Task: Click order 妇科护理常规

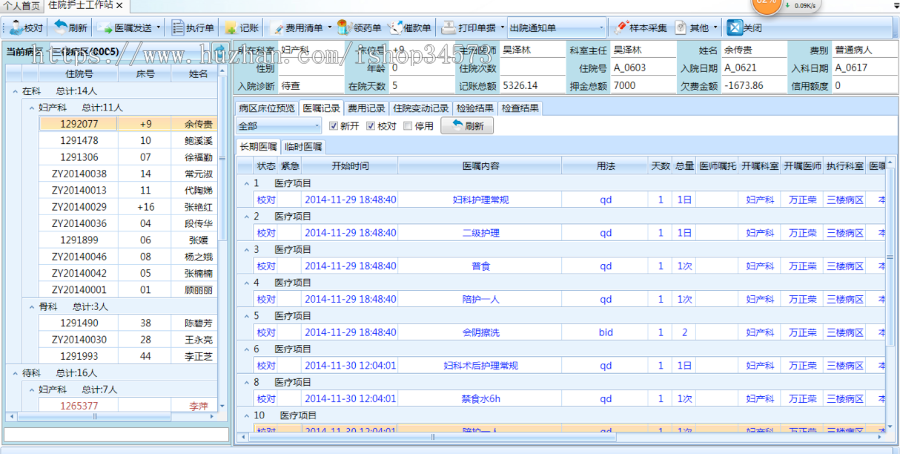Action: click(480, 200)
